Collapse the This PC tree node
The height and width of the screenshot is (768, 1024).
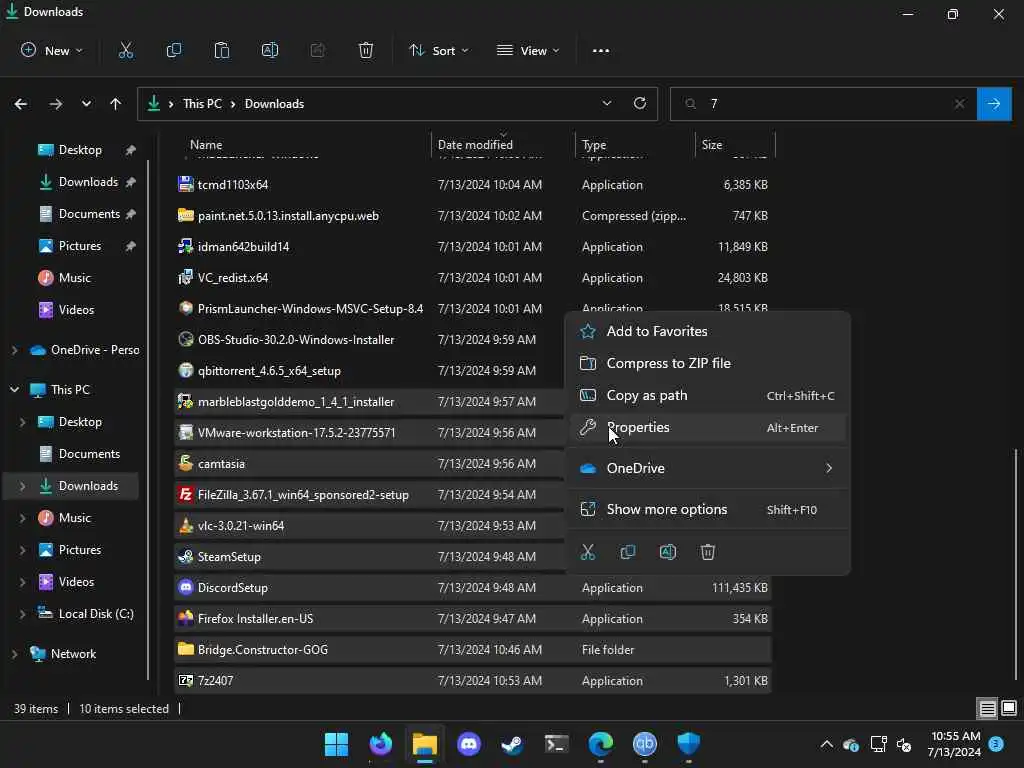click(x=14, y=390)
